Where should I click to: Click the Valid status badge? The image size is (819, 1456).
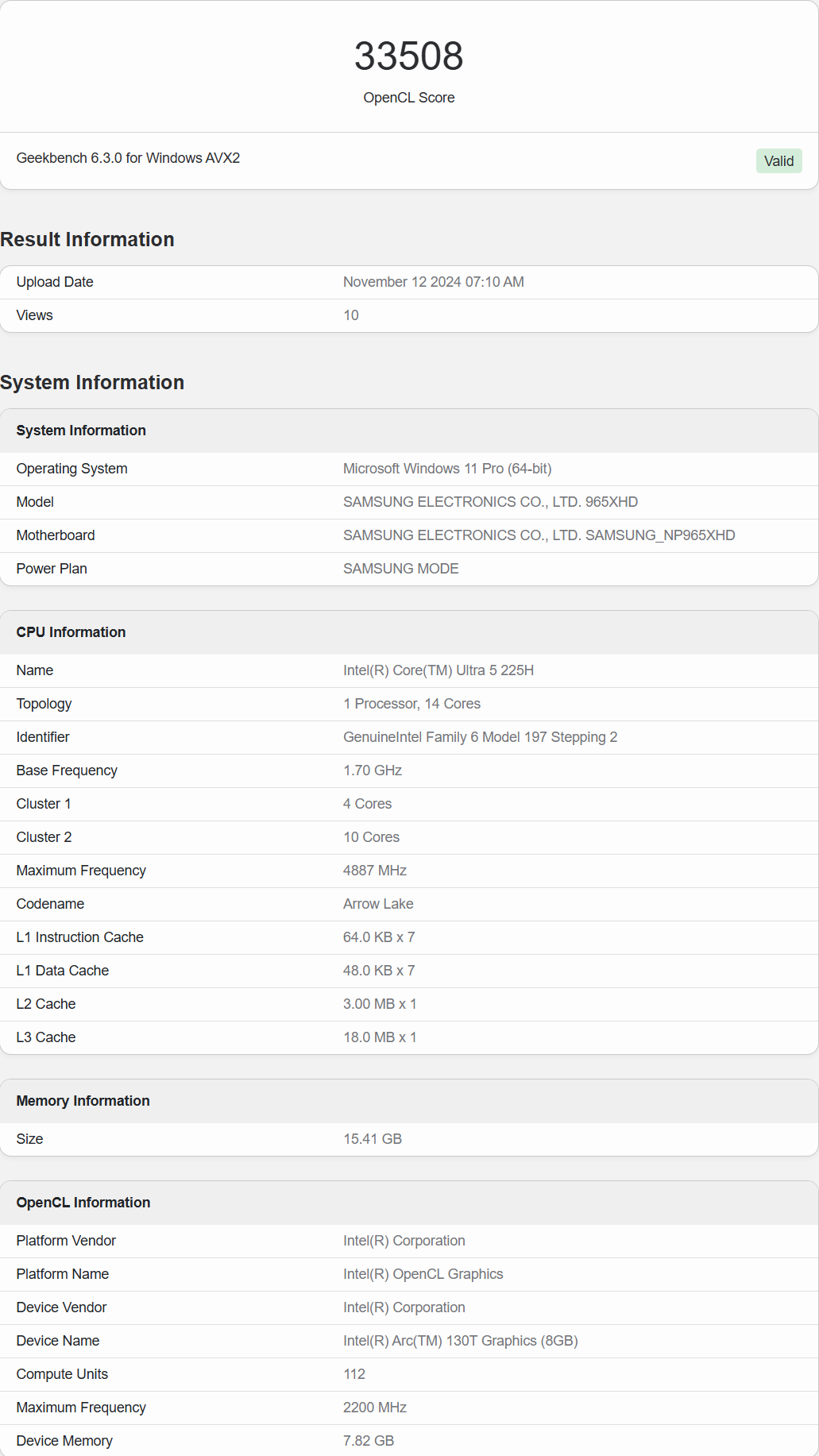coord(778,161)
